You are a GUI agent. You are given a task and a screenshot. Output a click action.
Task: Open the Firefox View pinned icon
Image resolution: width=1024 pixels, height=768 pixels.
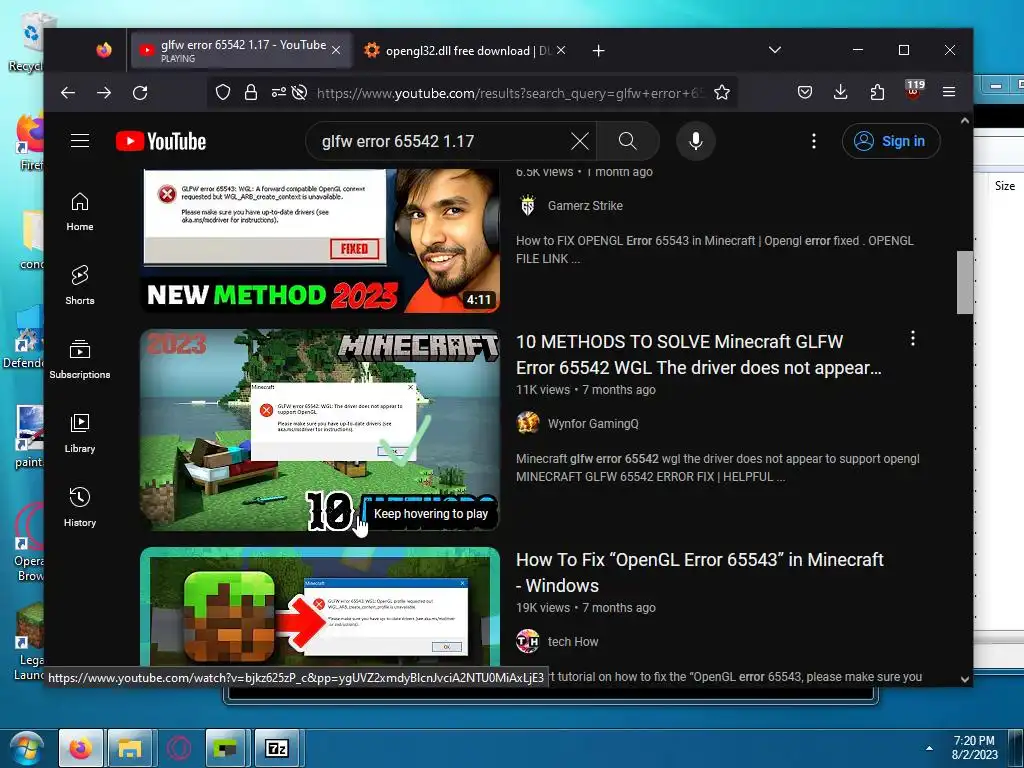[104, 50]
